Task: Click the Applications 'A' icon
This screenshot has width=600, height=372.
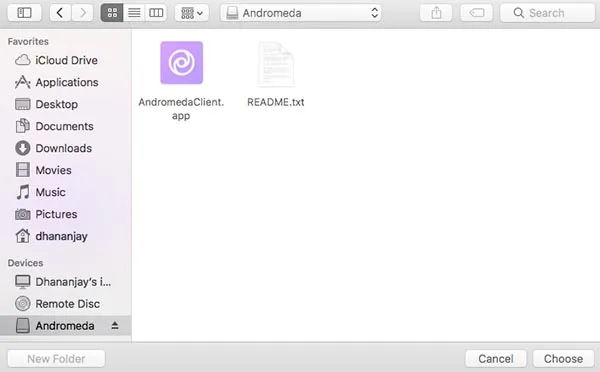Action: point(23,82)
